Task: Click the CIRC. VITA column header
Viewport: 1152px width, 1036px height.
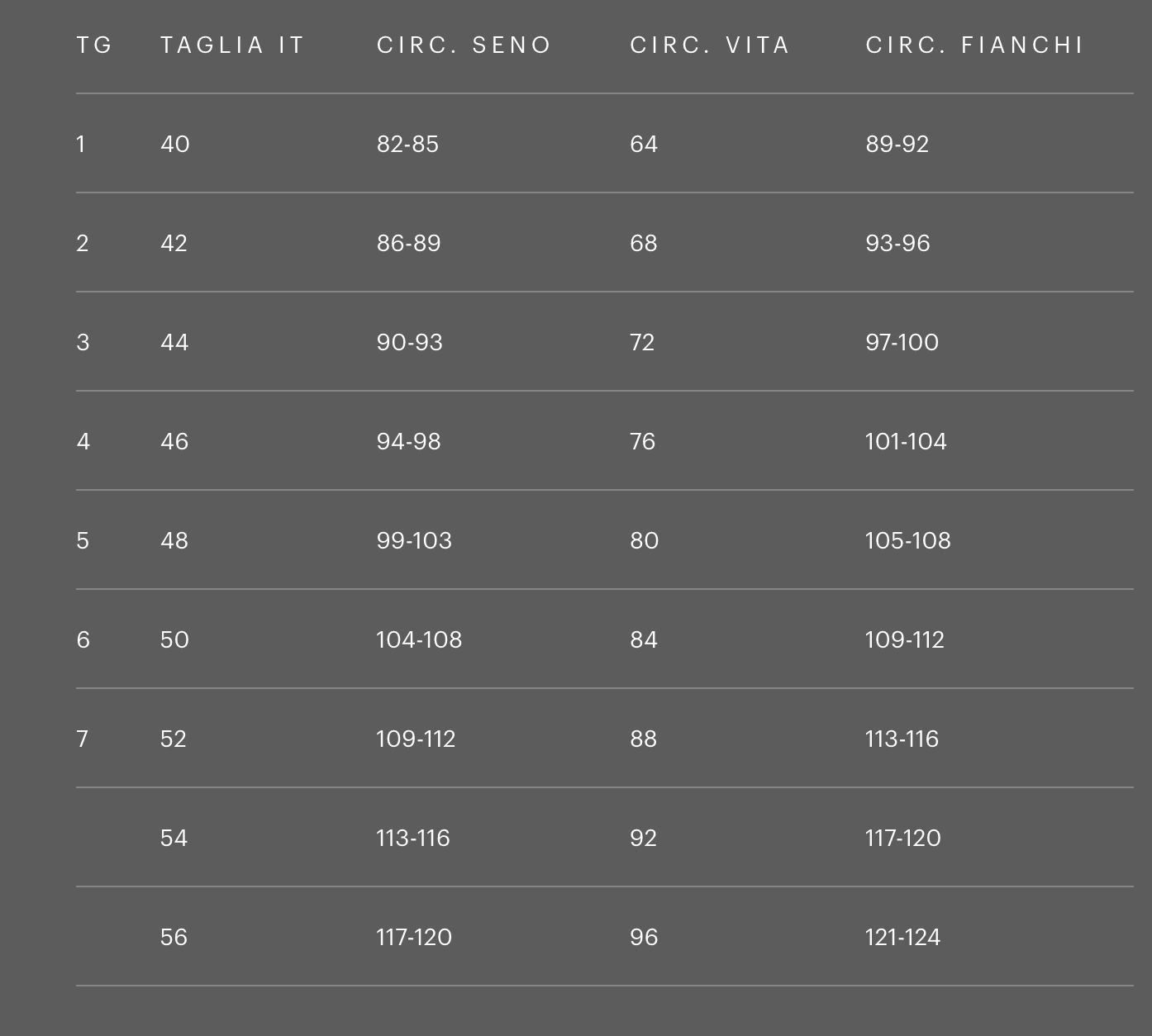Action: pos(710,45)
